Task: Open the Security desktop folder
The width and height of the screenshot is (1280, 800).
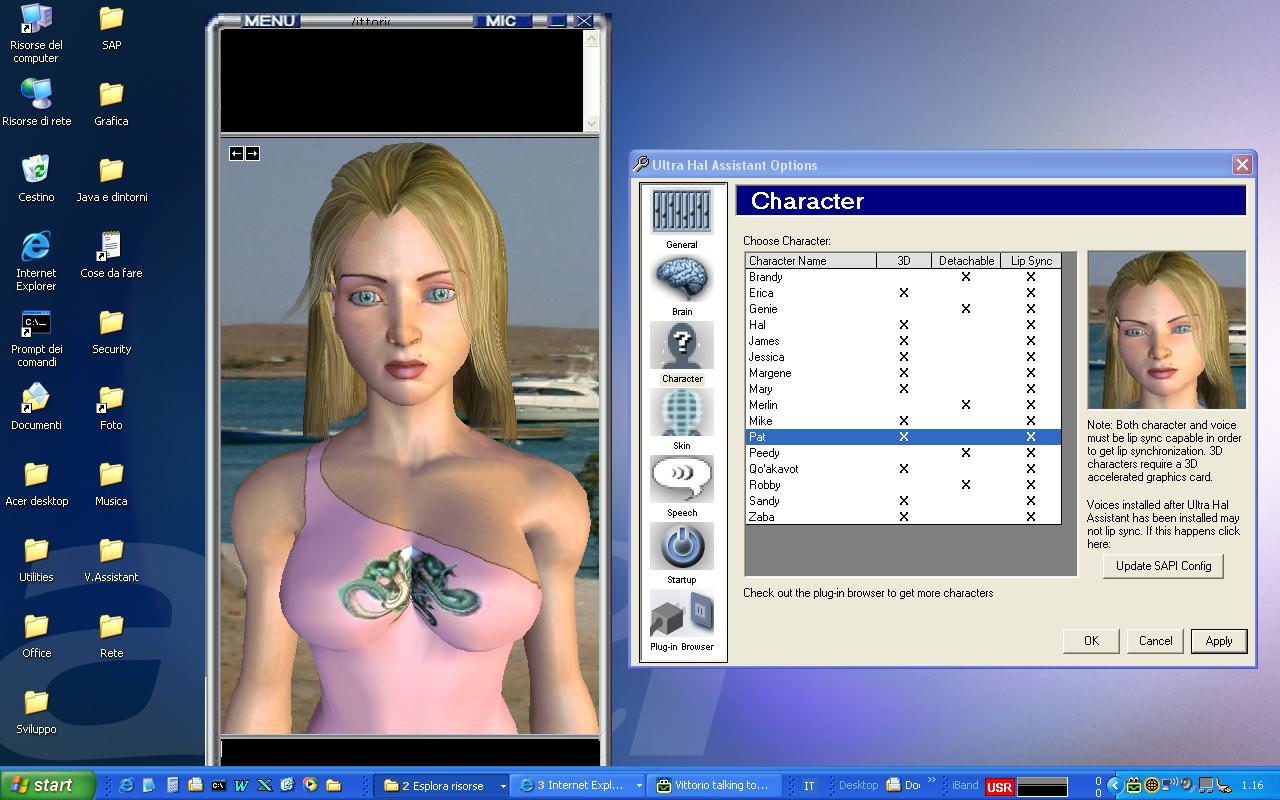Action: [111, 331]
